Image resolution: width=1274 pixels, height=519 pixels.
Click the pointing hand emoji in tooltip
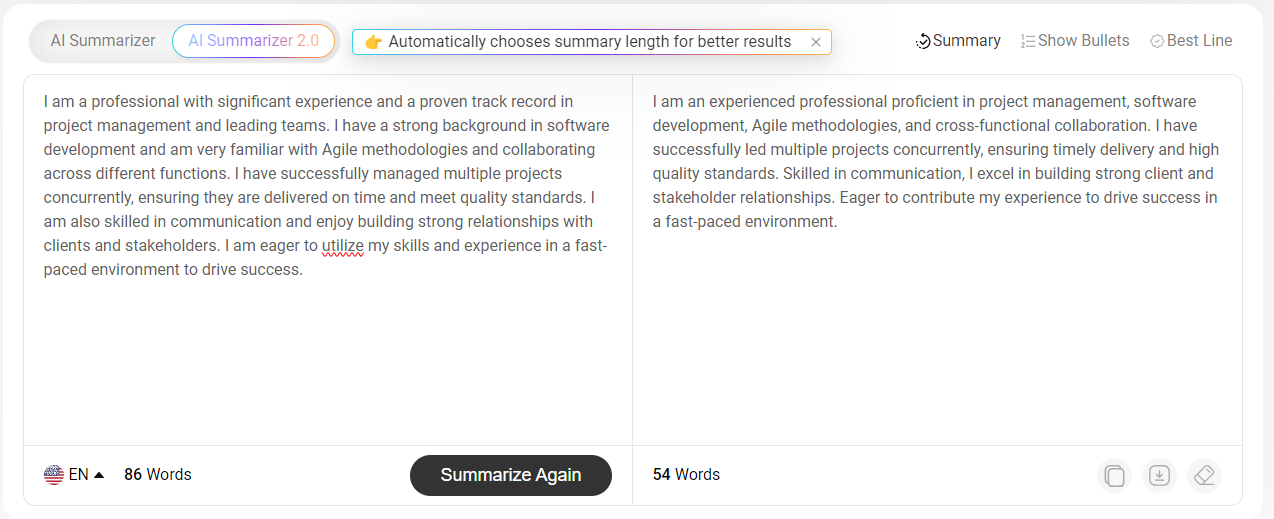[373, 42]
